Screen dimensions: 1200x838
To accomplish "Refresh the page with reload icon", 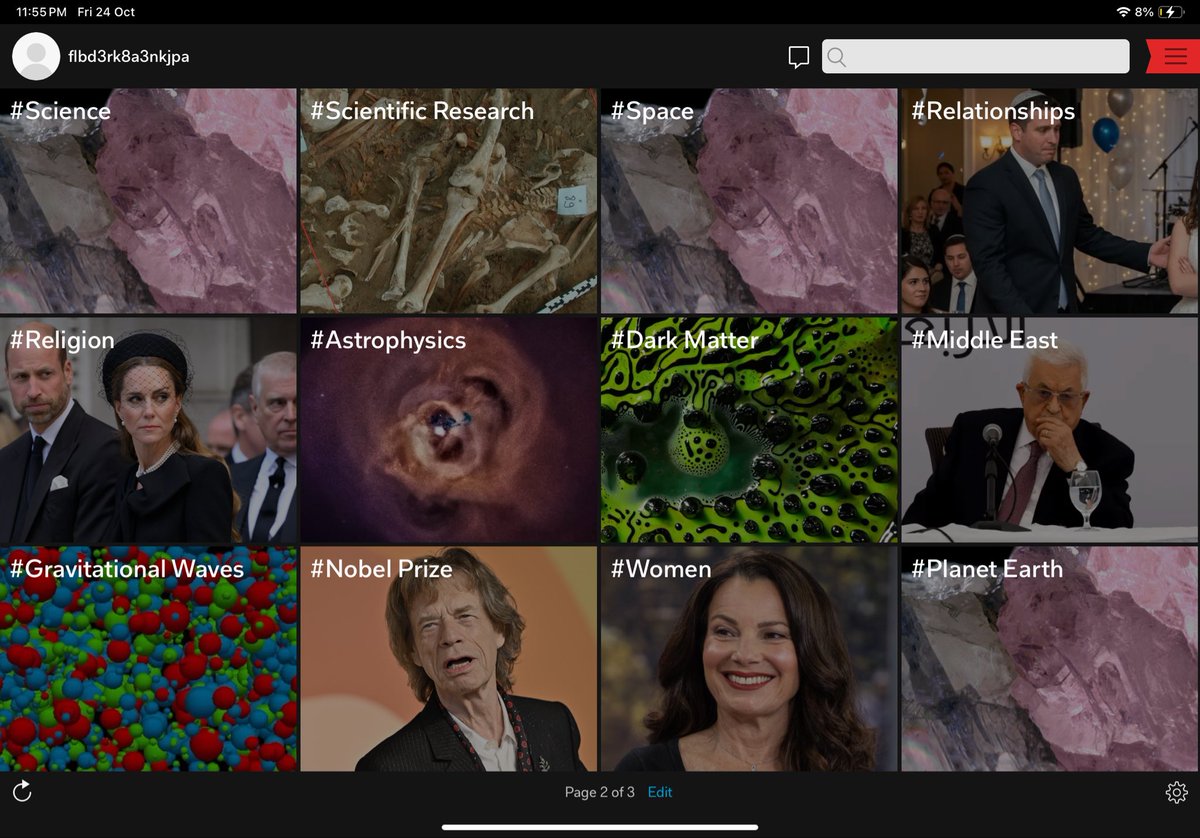I will coord(22,792).
